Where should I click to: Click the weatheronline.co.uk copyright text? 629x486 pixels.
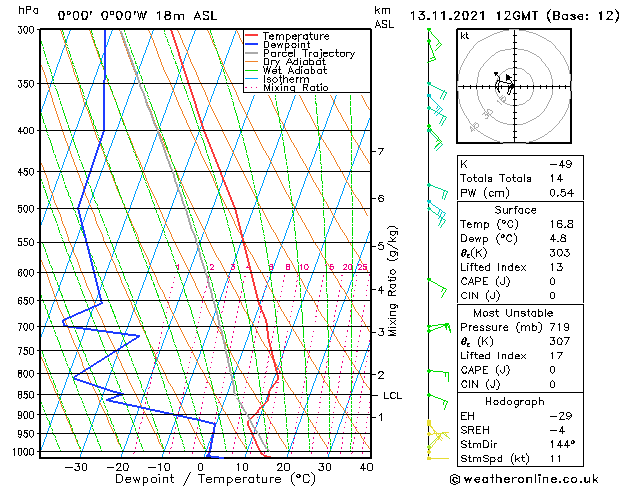click(524, 479)
